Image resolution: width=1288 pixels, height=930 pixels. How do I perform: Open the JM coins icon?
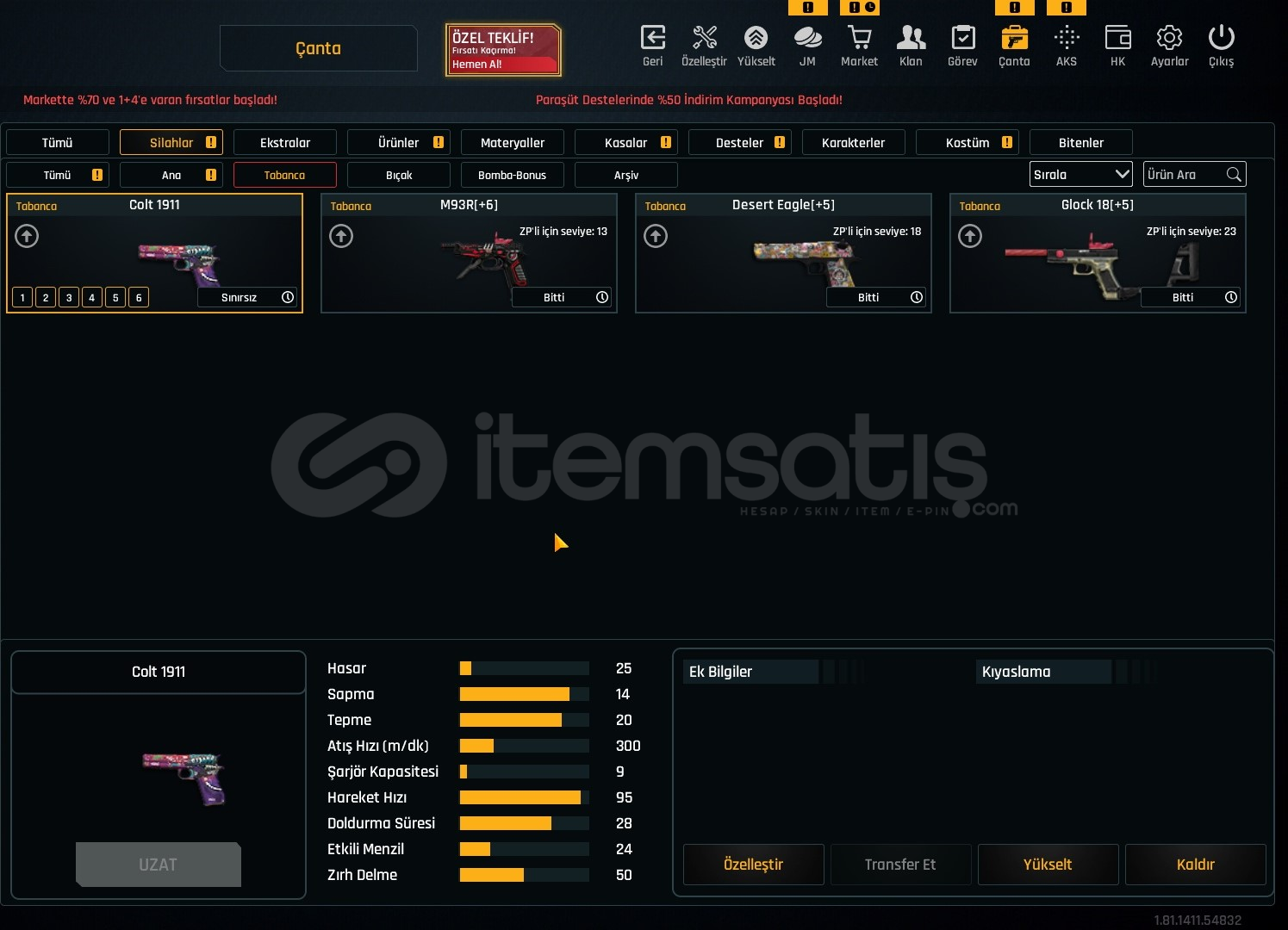[807, 38]
